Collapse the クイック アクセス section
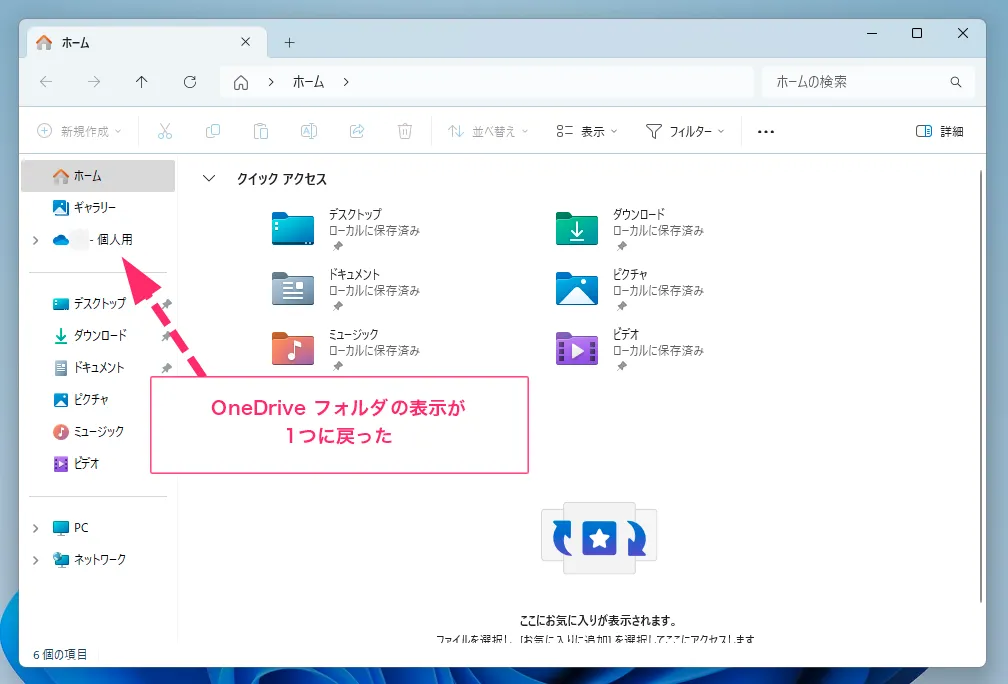This screenshot has width=1008, height=684. [209, 179]
